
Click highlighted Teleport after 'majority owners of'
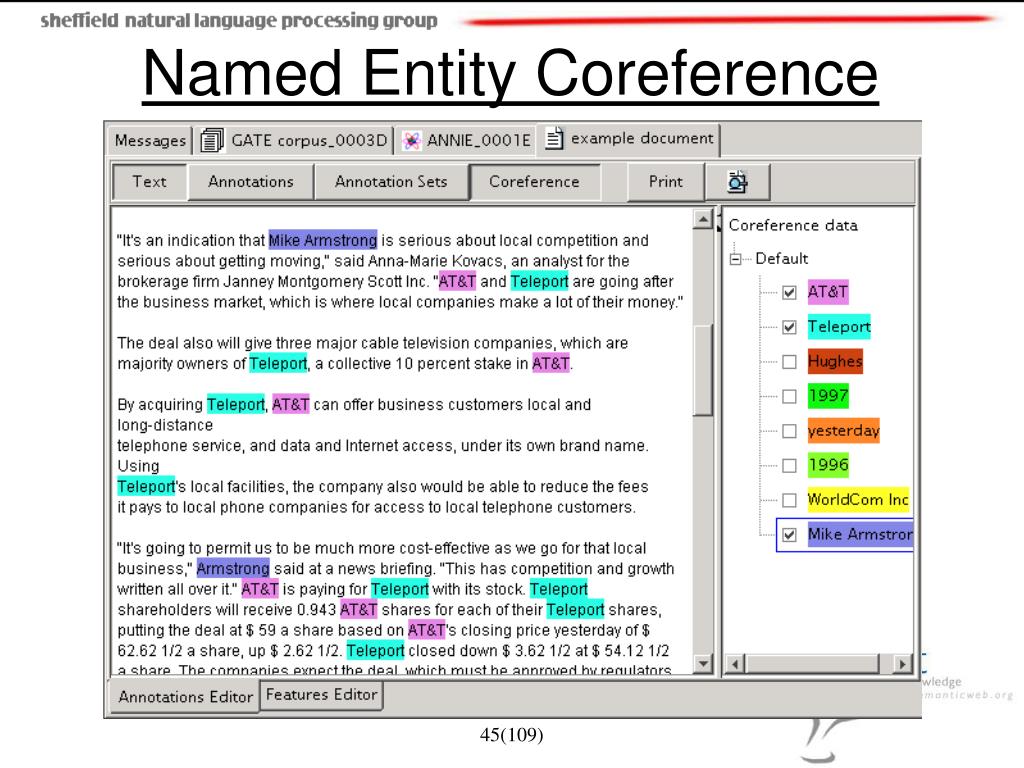point(278,363)
